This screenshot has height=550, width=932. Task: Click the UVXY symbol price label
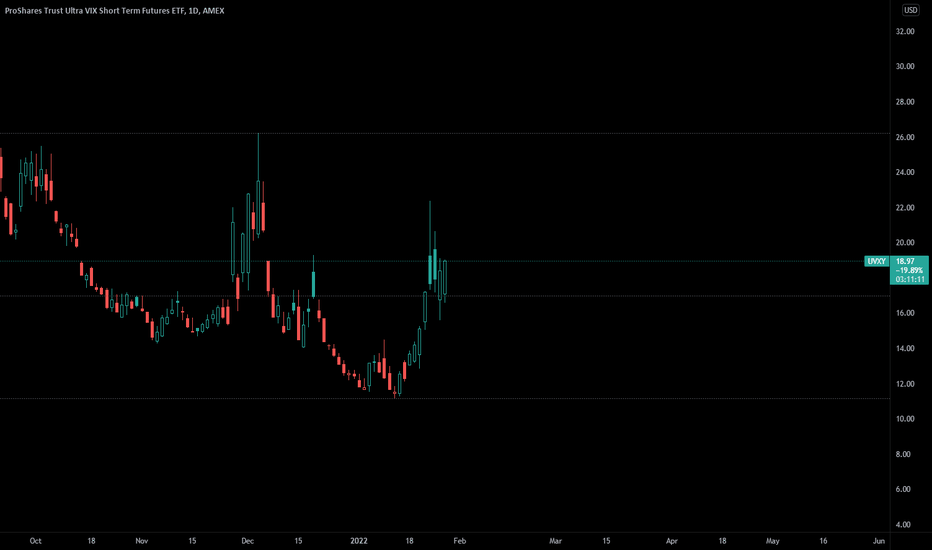[x=876, y=261]
